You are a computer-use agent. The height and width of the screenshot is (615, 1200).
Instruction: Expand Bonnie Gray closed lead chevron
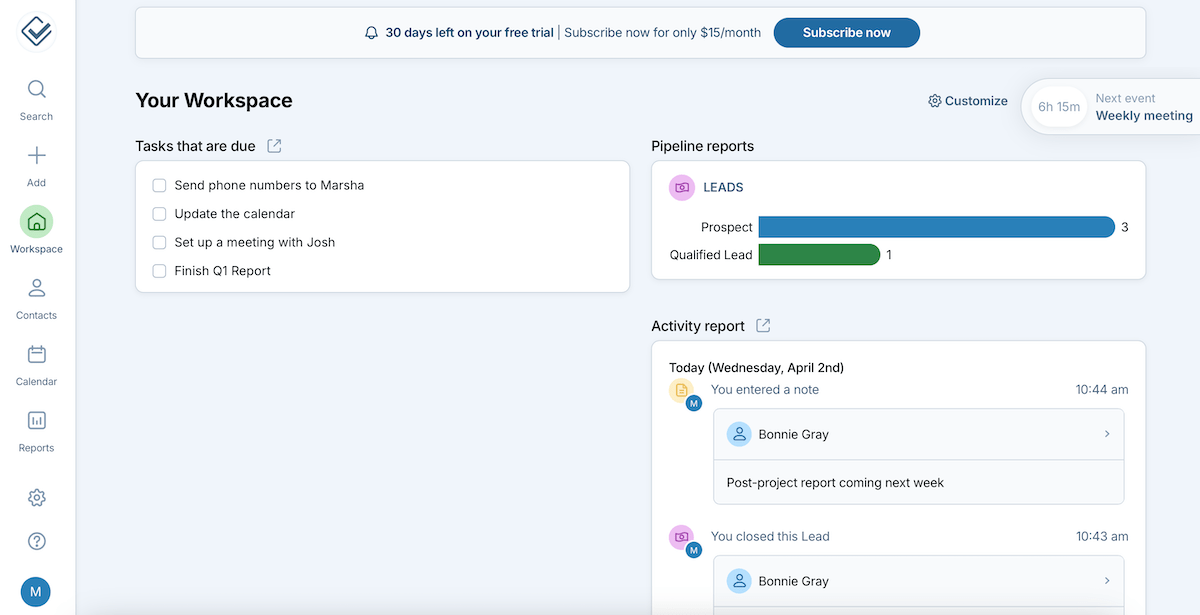pyautogui.click(x=1107, y=581)
